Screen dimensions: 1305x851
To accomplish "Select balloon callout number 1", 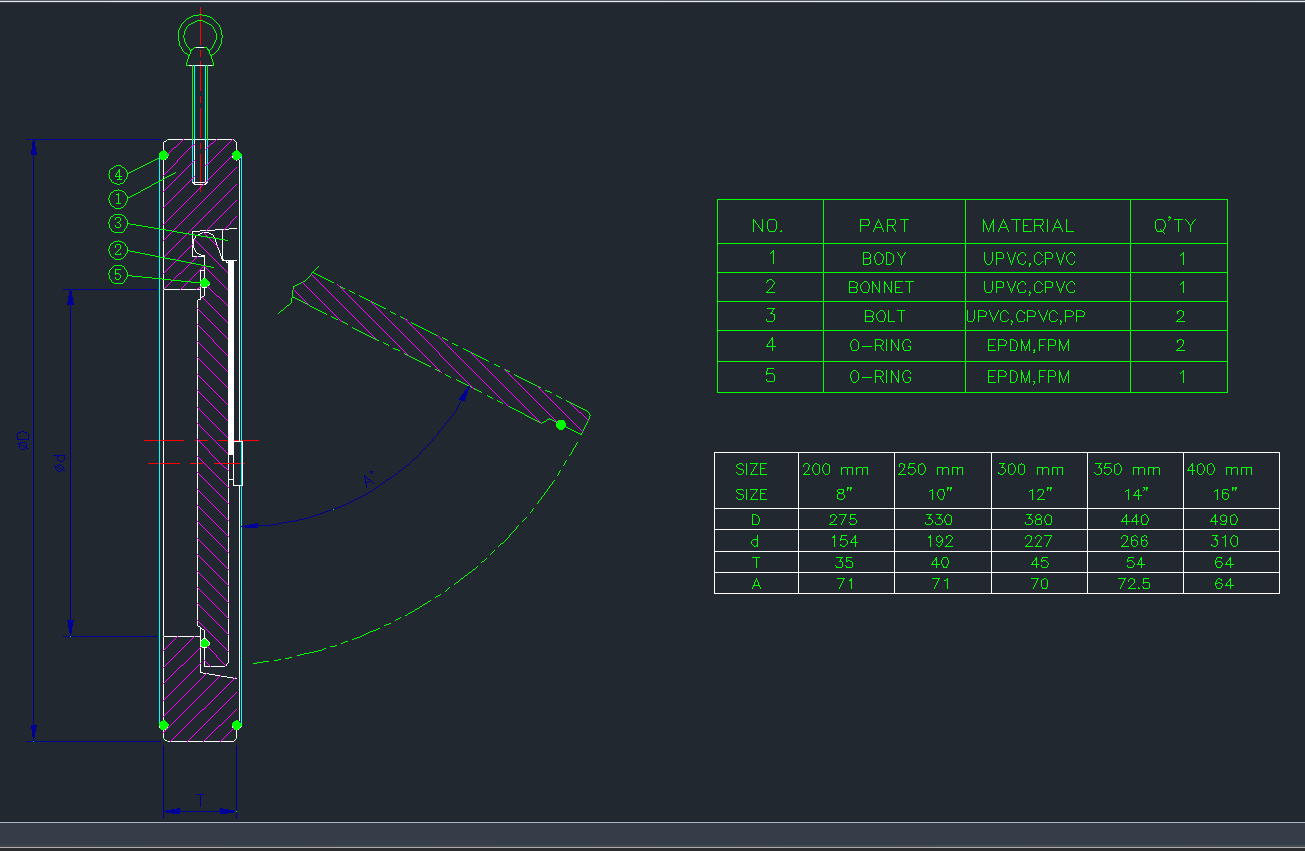I will (x=118, y=198).
